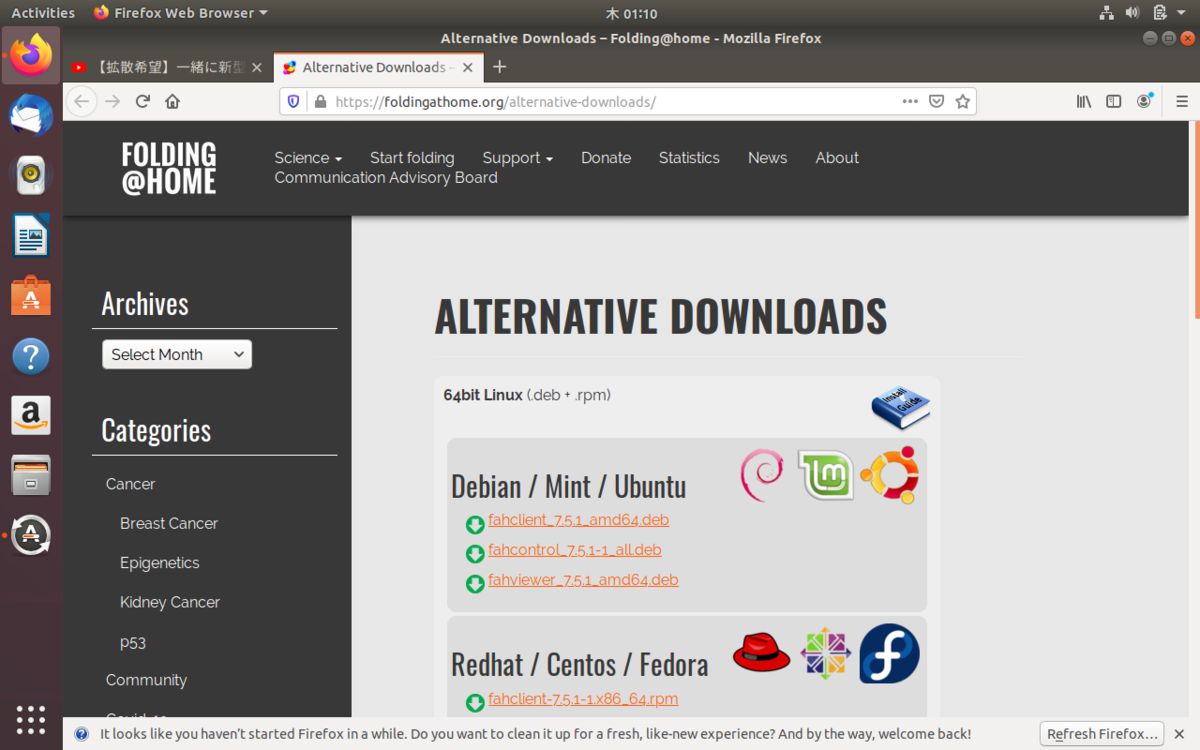Open the Epigenetics category
Screen dimensions: 1200x750
pos(160,563)
